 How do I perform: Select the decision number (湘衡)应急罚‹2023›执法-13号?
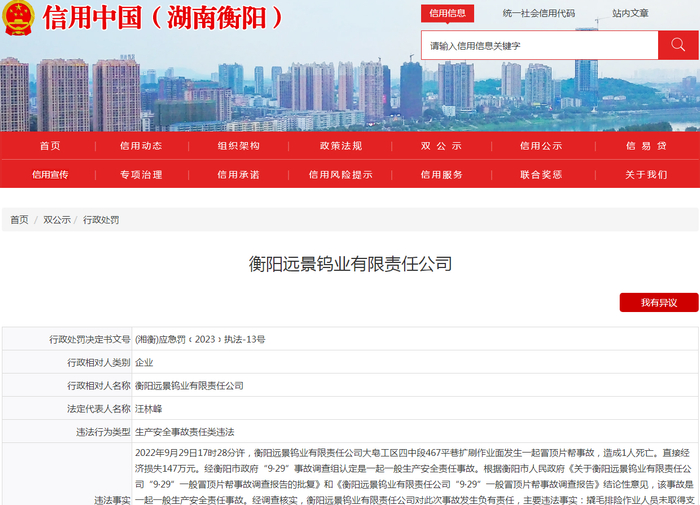point(200,339)
